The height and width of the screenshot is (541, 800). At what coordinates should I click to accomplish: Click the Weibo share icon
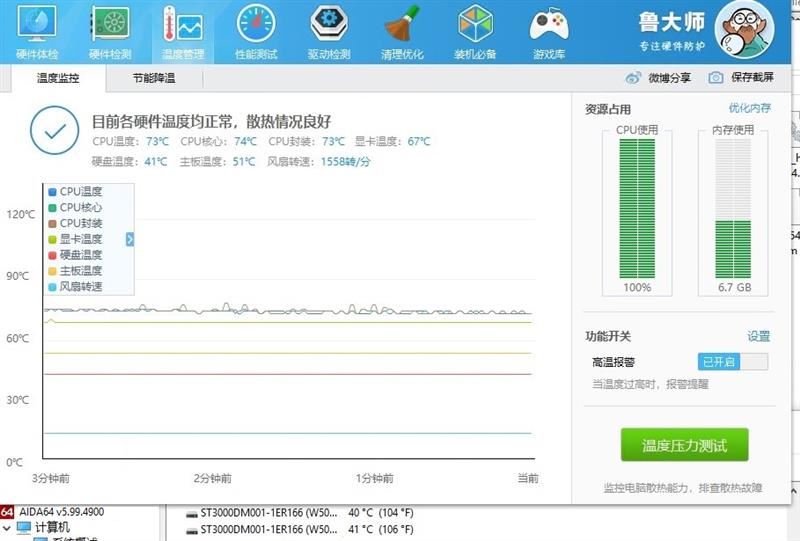coord(633,78)
